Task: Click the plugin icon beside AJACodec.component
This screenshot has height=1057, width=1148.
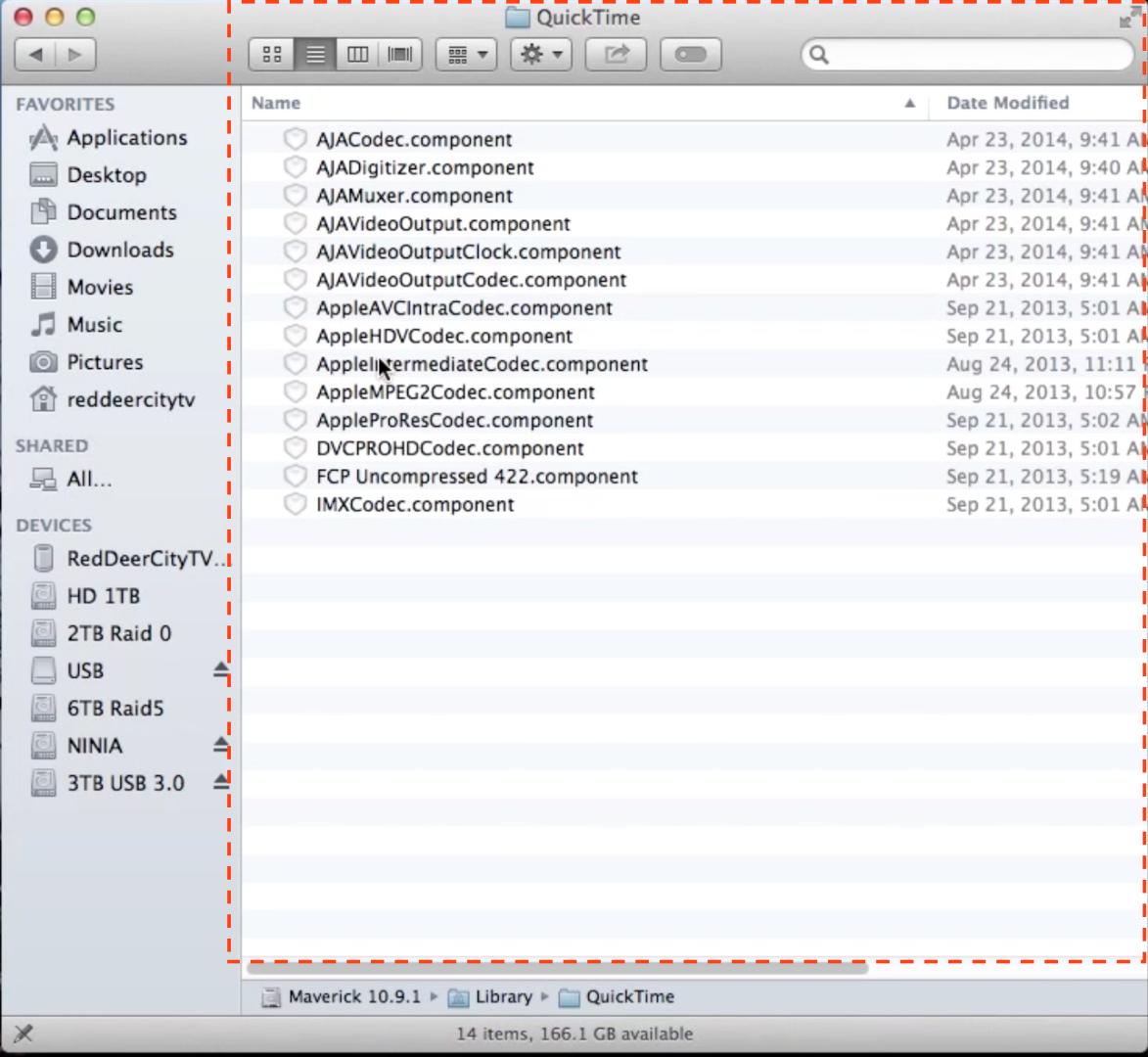Action: [295, 138]
